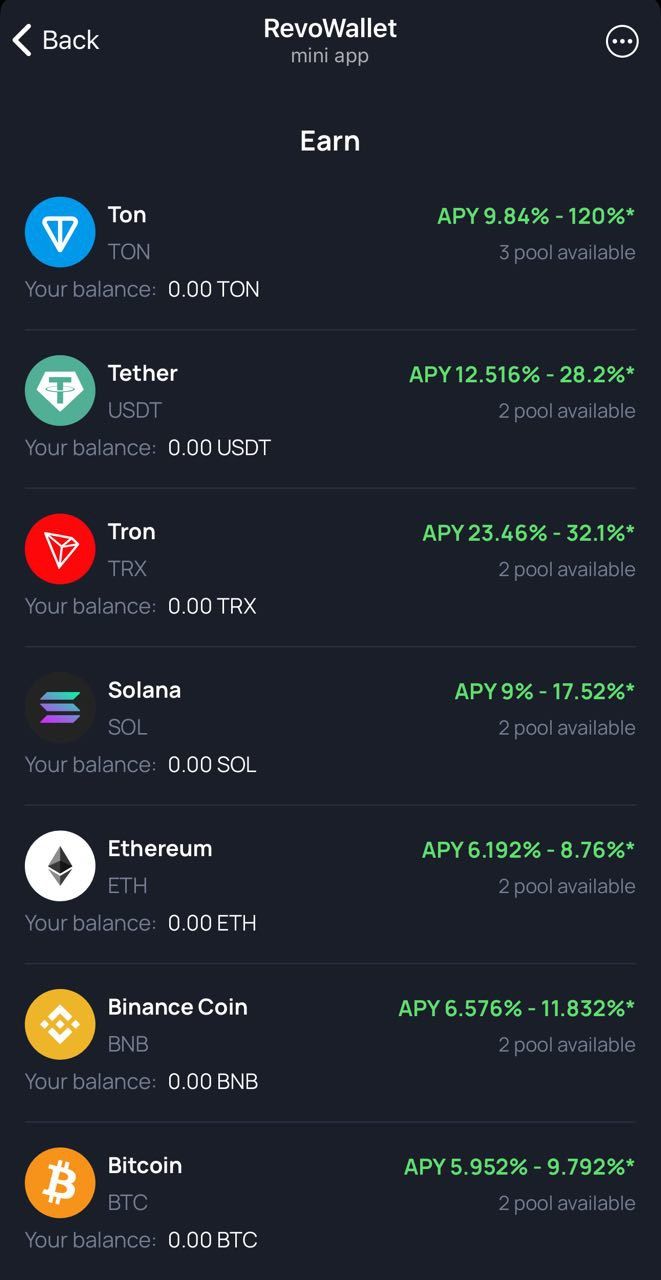Image resolution: width=661 pixels, height=1280 pixels.
Task: Select the Ton coin icon
Action: tap(60, 232)
